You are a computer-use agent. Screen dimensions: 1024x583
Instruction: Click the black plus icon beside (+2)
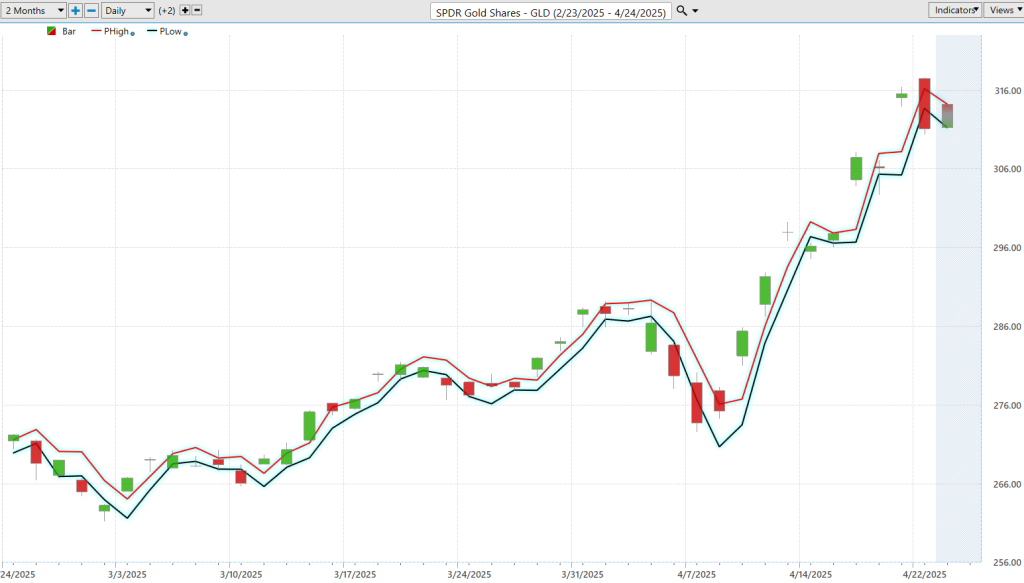point(185,10)
